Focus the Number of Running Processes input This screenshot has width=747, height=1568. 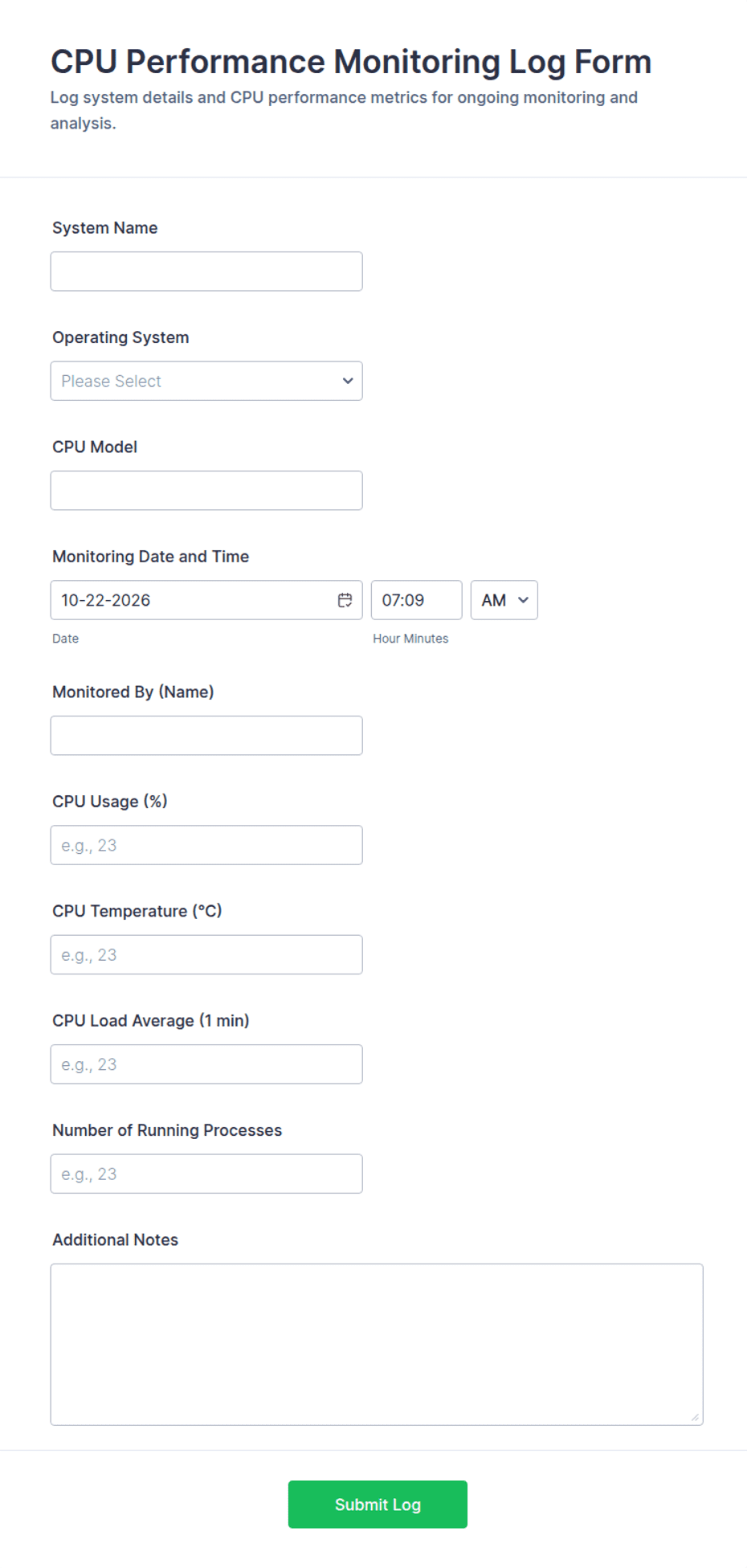point(206,1174)
